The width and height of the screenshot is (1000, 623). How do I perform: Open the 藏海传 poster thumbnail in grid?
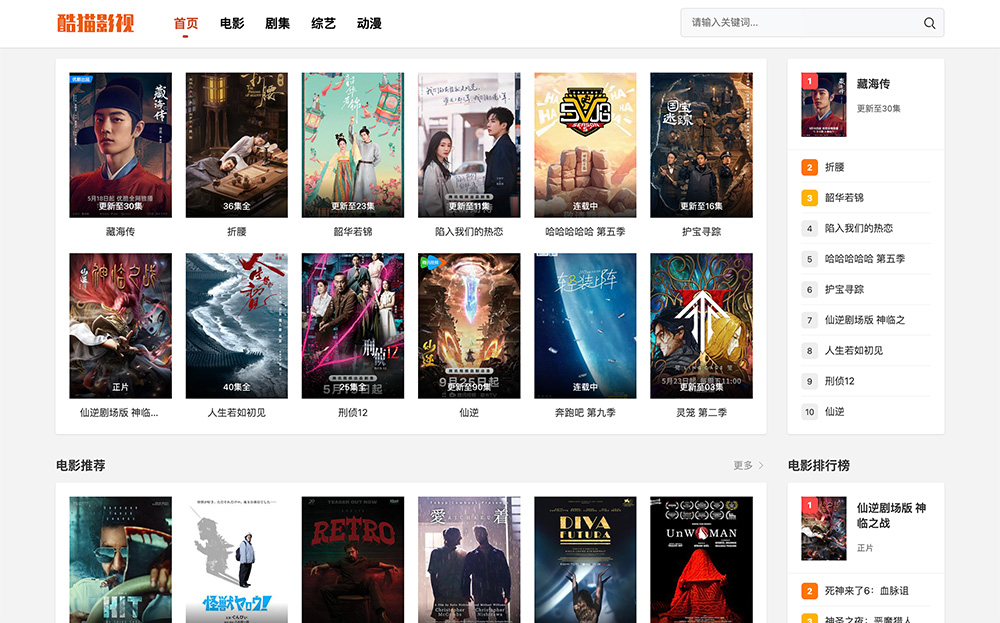tap(121, 145)
